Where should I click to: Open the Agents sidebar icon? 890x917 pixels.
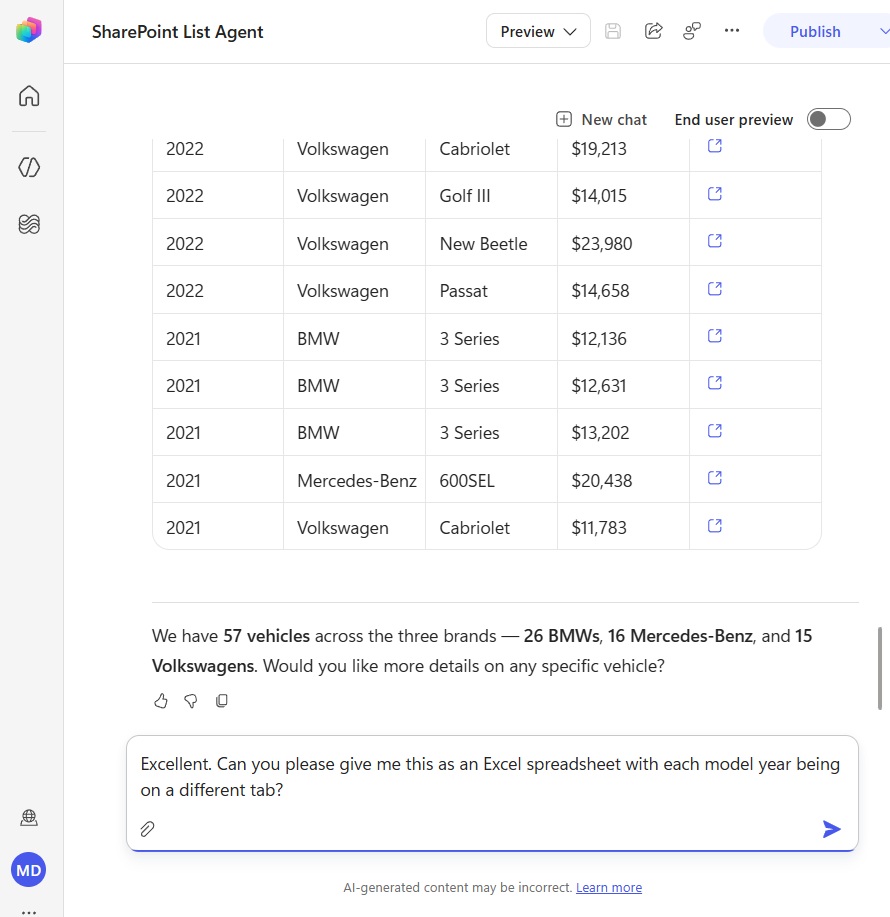(x=29, y=167)
